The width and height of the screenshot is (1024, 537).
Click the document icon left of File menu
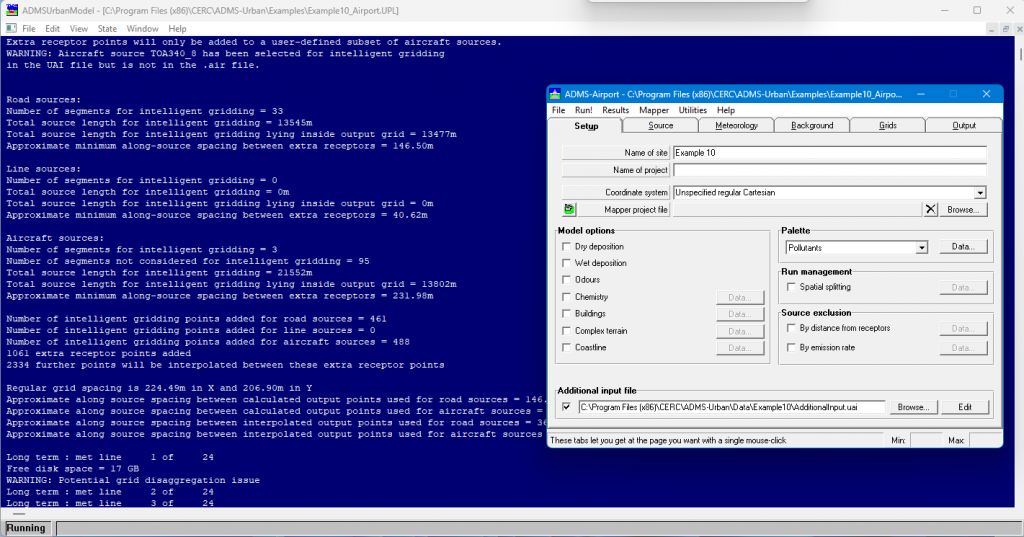[11, 29]
